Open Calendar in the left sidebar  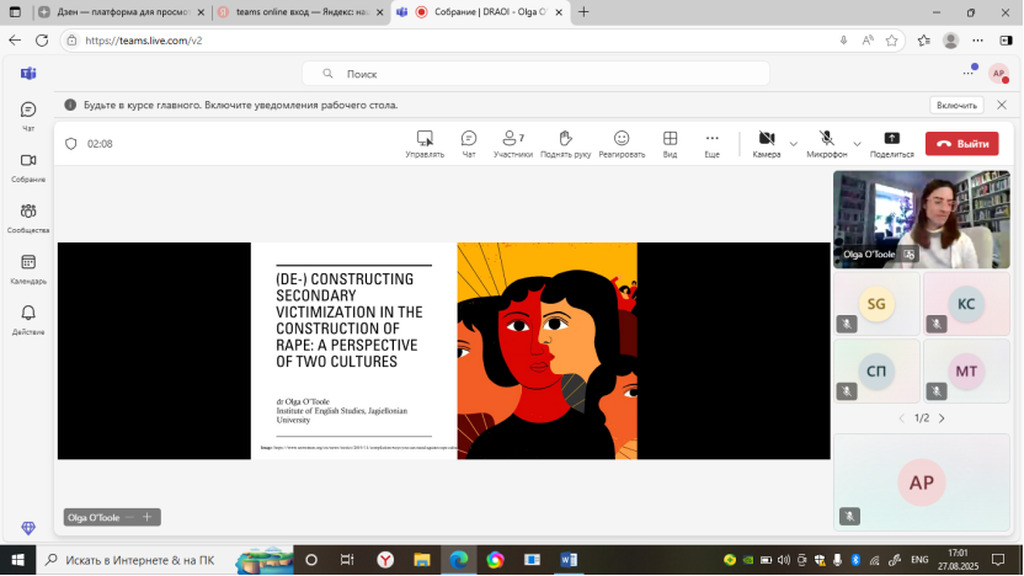coord(28,267)
